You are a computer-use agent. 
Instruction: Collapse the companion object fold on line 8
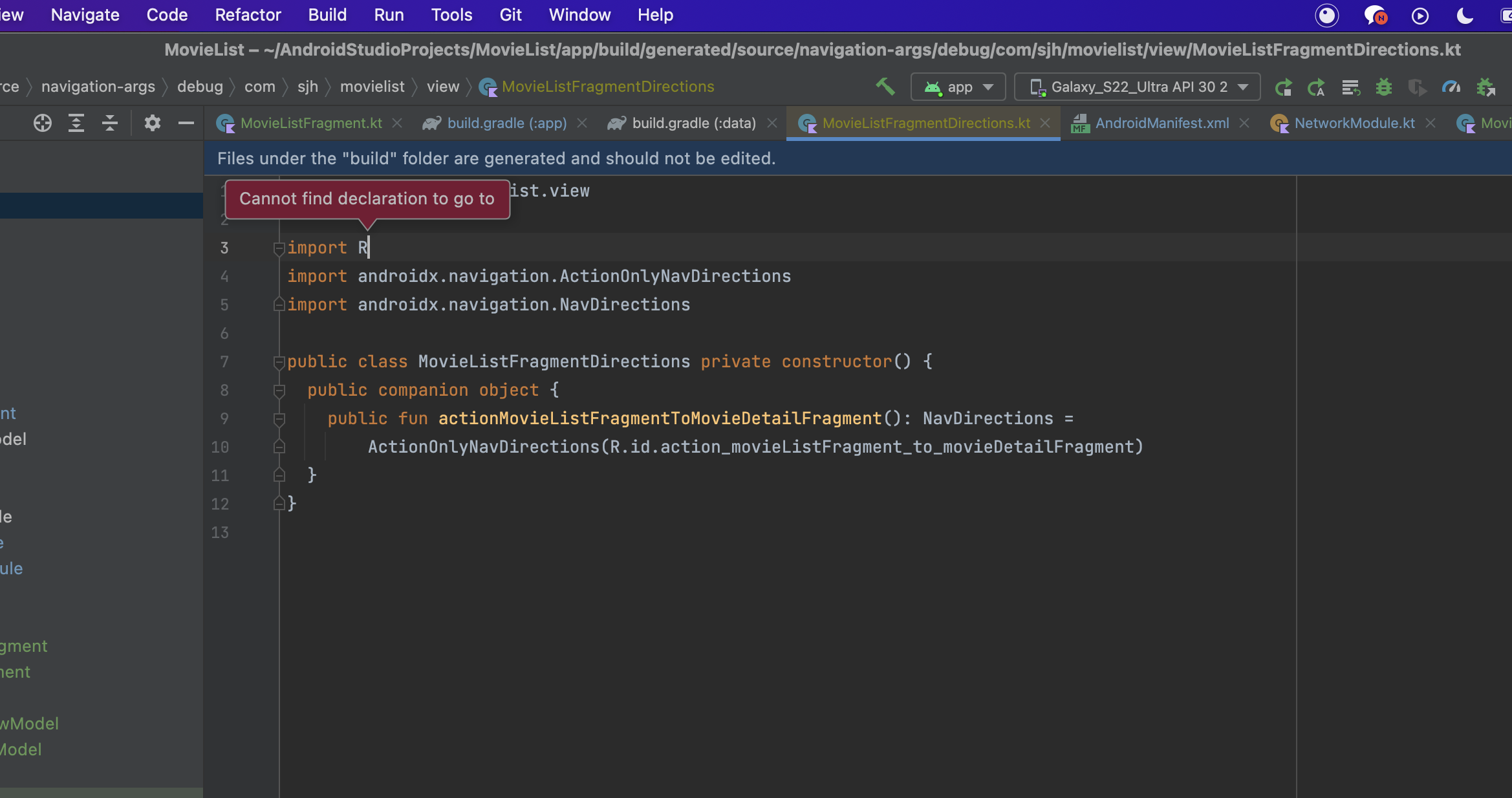[279, 390]
